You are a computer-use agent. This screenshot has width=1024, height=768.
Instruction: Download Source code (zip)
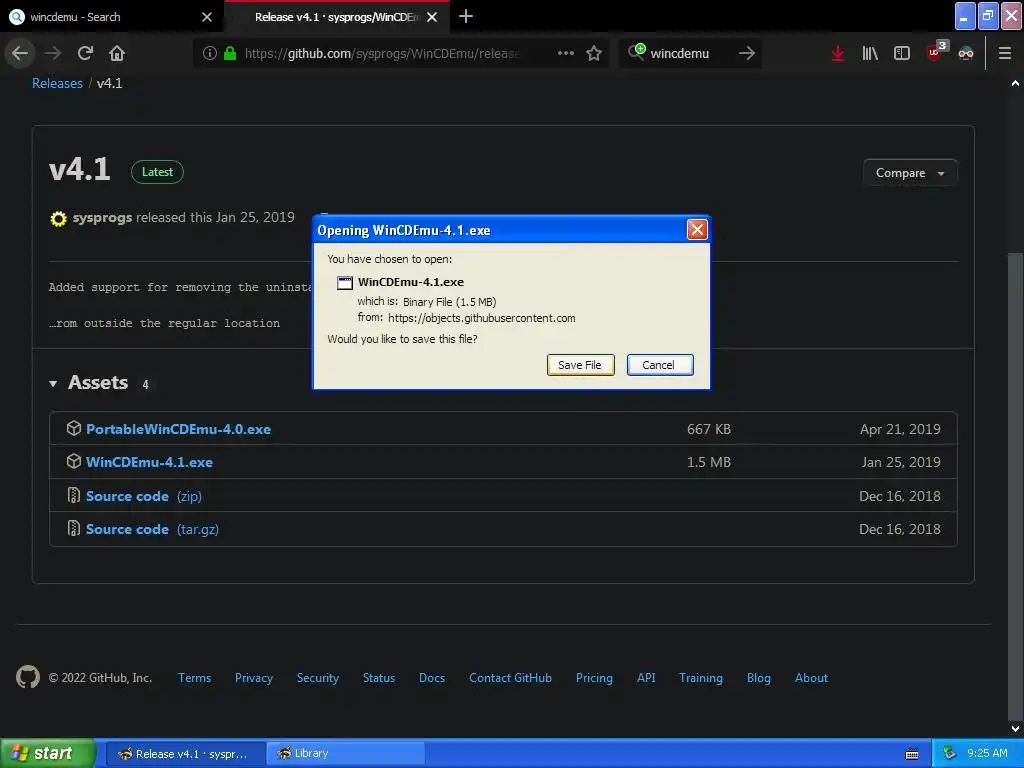(144, 496)
